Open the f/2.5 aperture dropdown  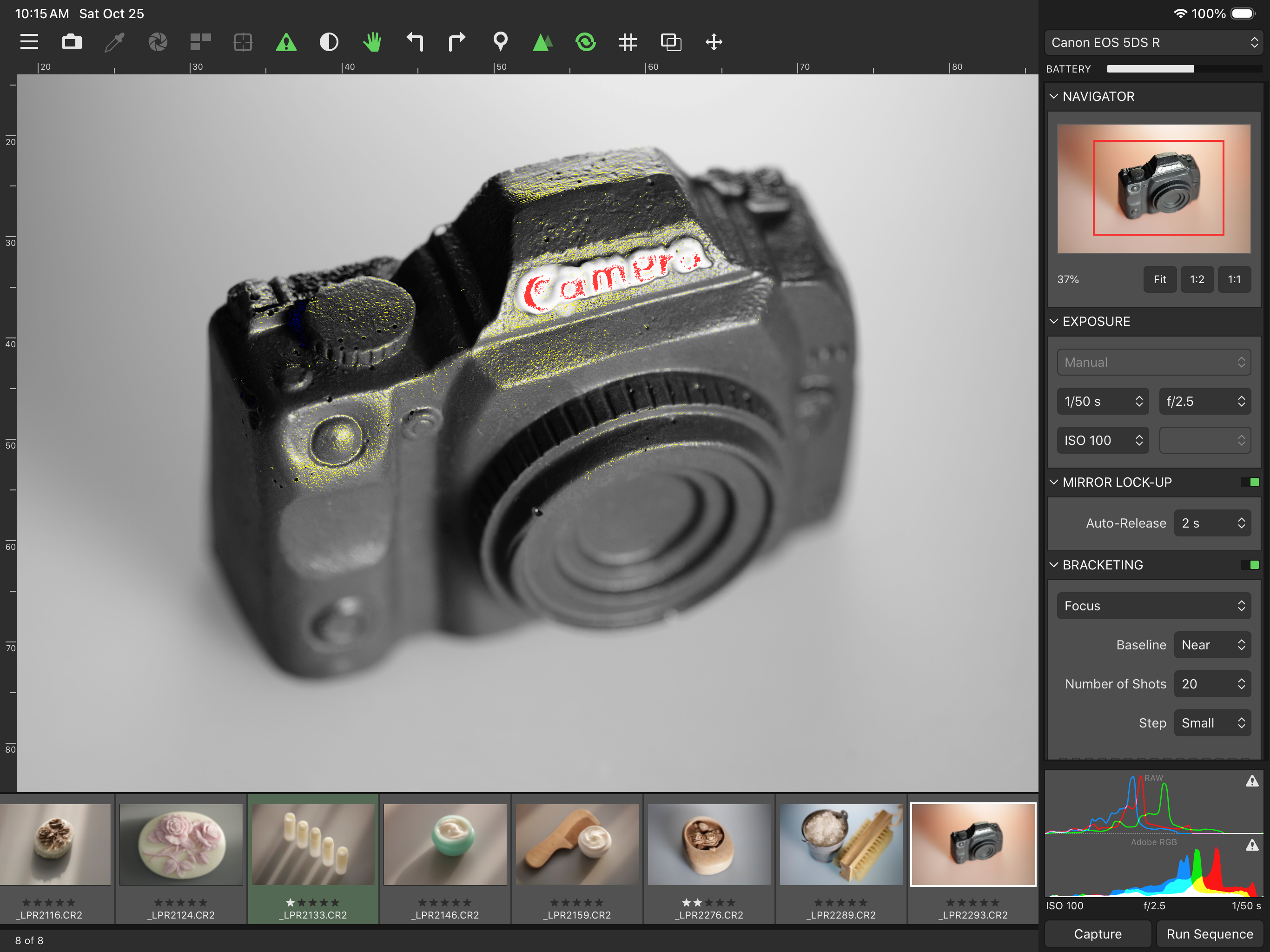pos(1204,401)
